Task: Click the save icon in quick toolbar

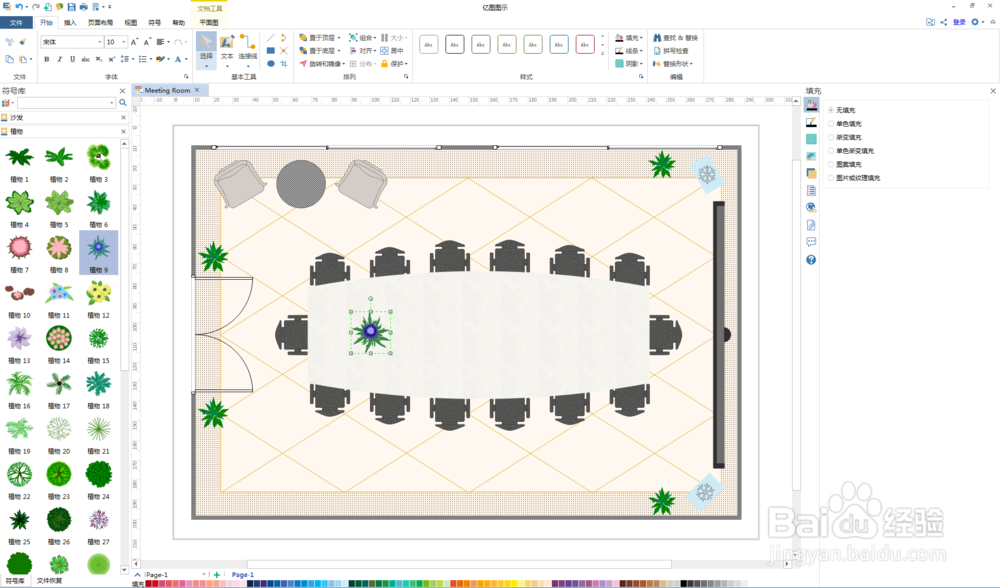Action: coord(71,6)
